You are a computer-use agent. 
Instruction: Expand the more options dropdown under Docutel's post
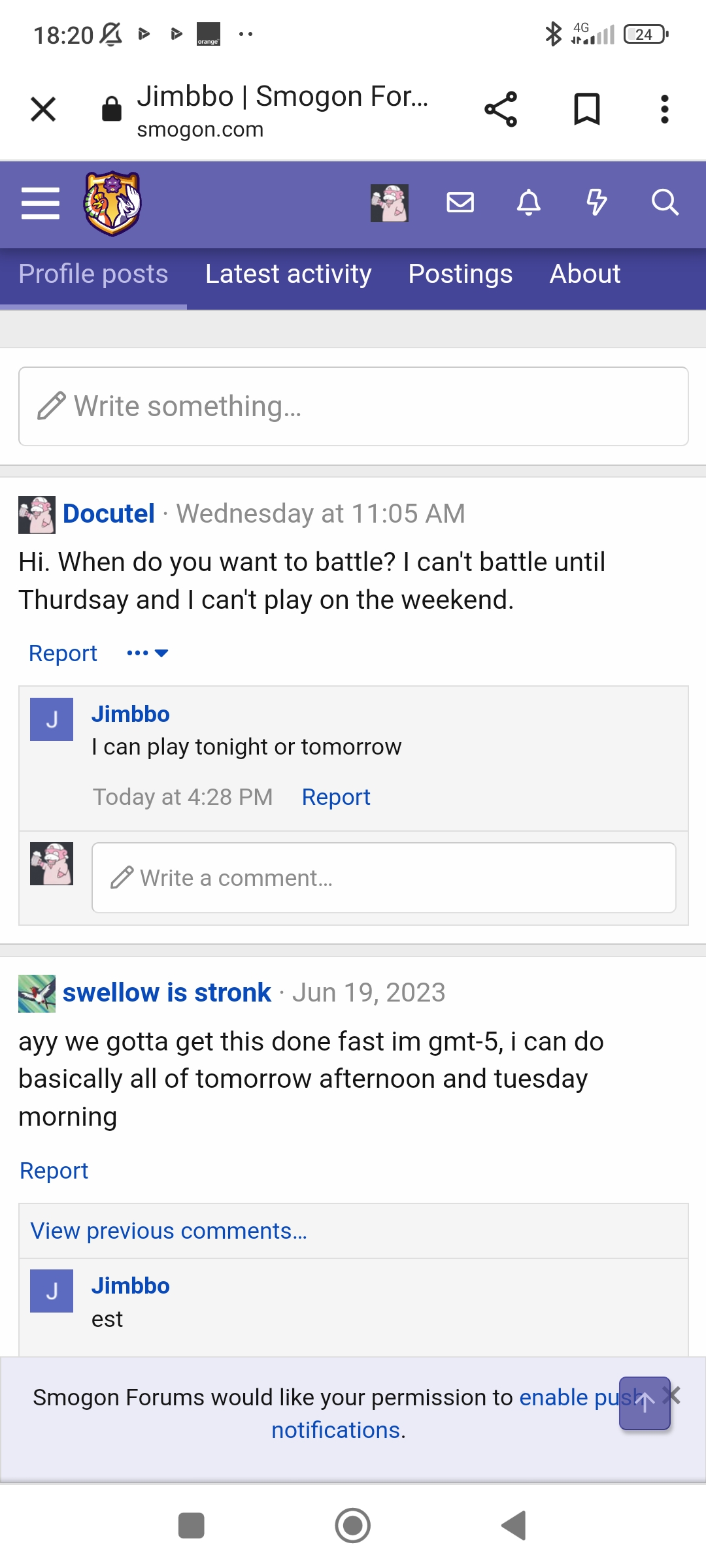148,653
